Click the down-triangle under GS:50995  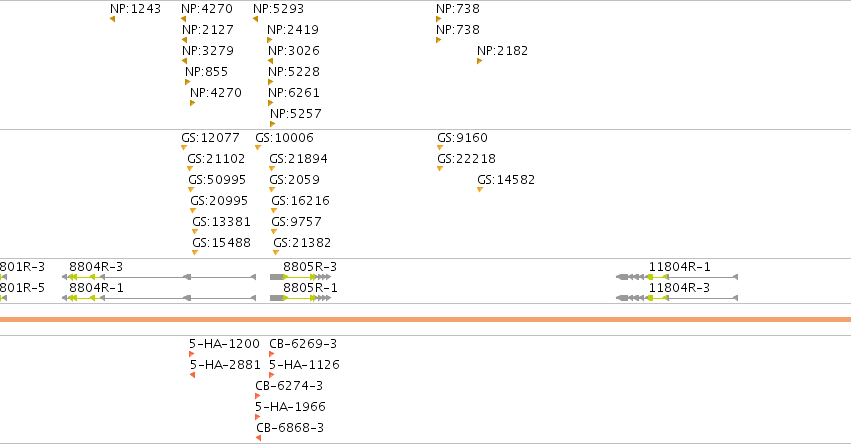(x=191, y=189)
